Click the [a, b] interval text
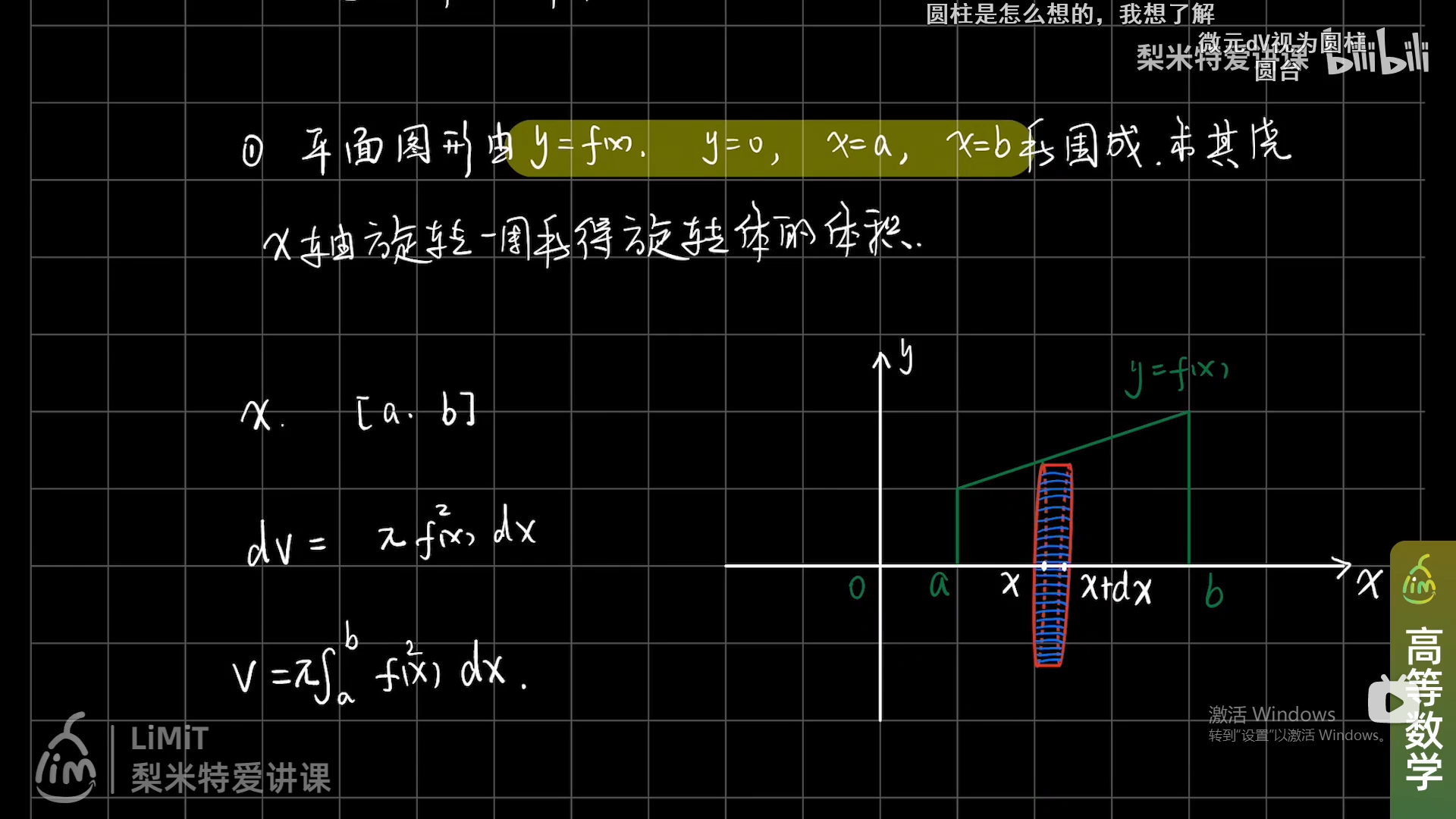 pyautogui.click(x=416, y=412)
